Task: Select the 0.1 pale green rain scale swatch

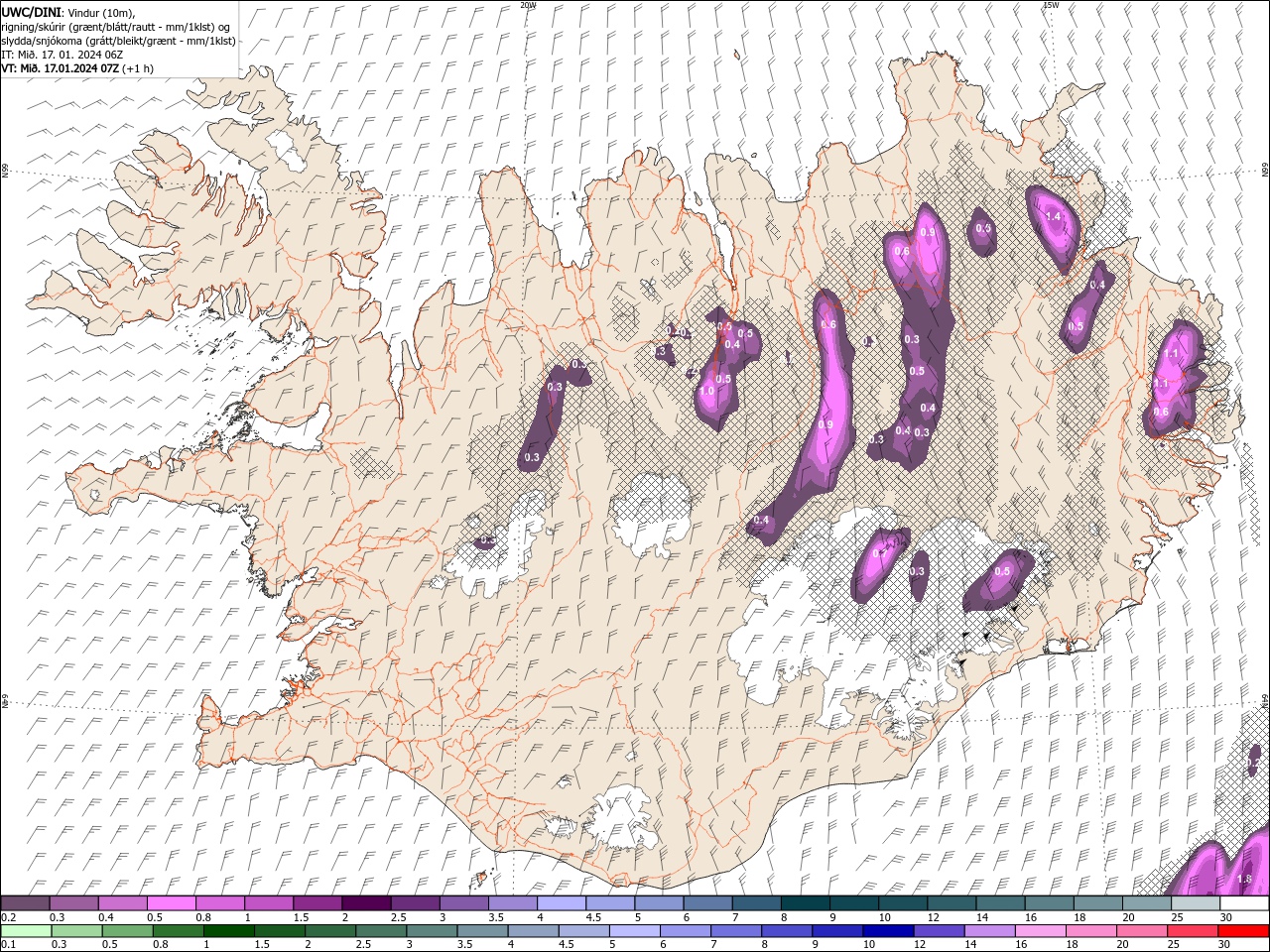Action: pyautogui.click(x=26, y=931)
